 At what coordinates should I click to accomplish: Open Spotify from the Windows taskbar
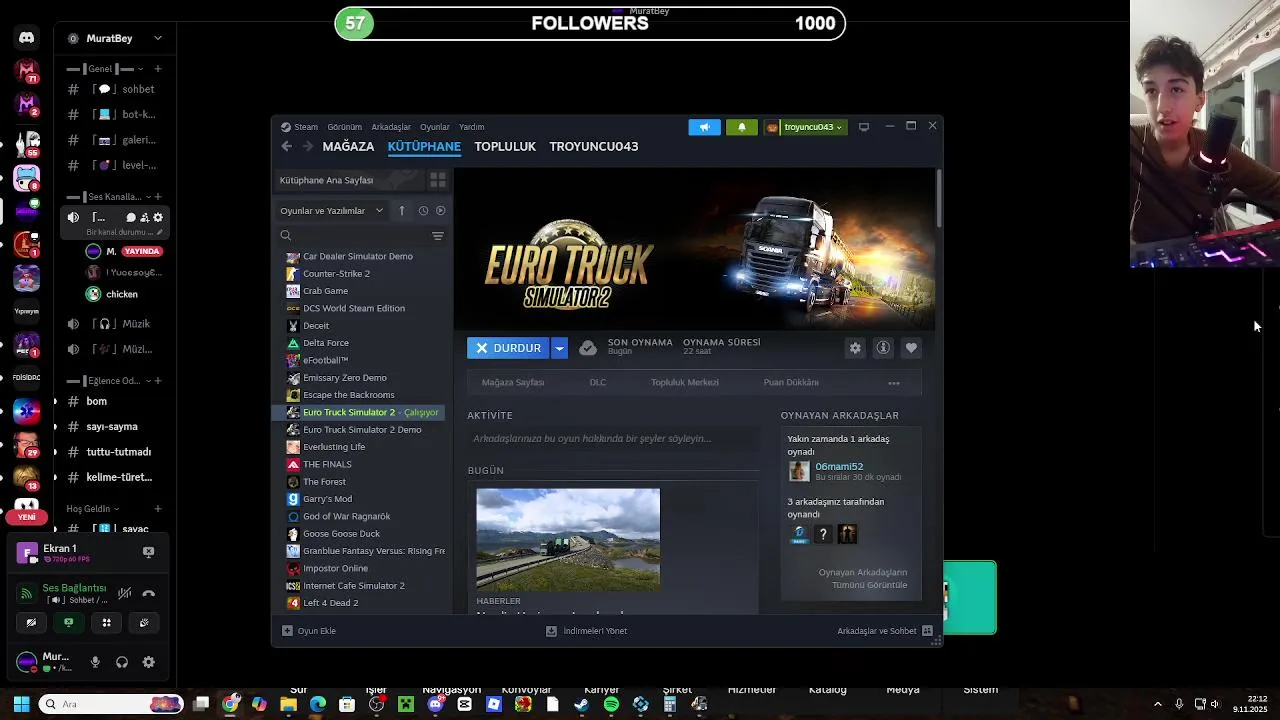[x=611, y=704]
